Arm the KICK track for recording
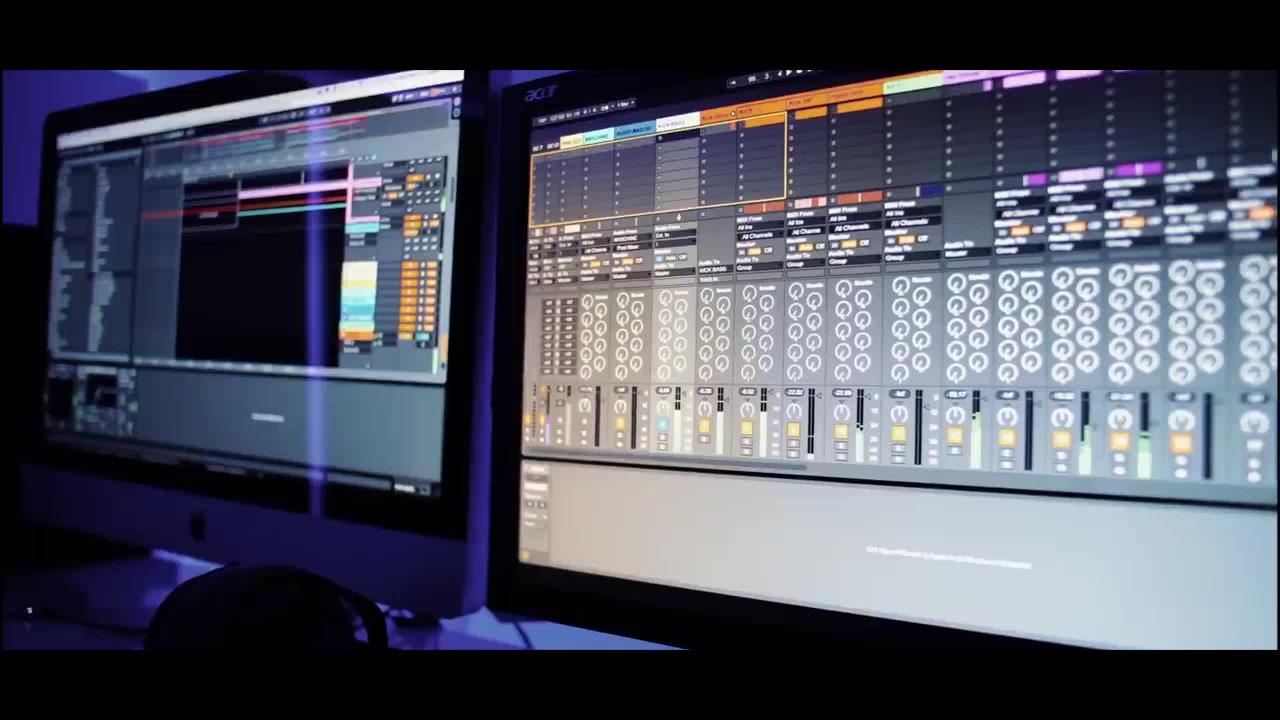Viewport: 1280px width, 720px height. pyautogui.click(x=746, y=450)
